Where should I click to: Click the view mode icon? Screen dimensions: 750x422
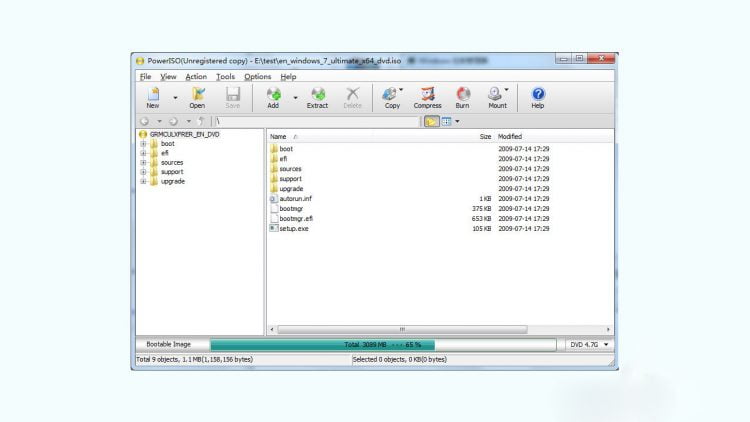coord(446,122)
